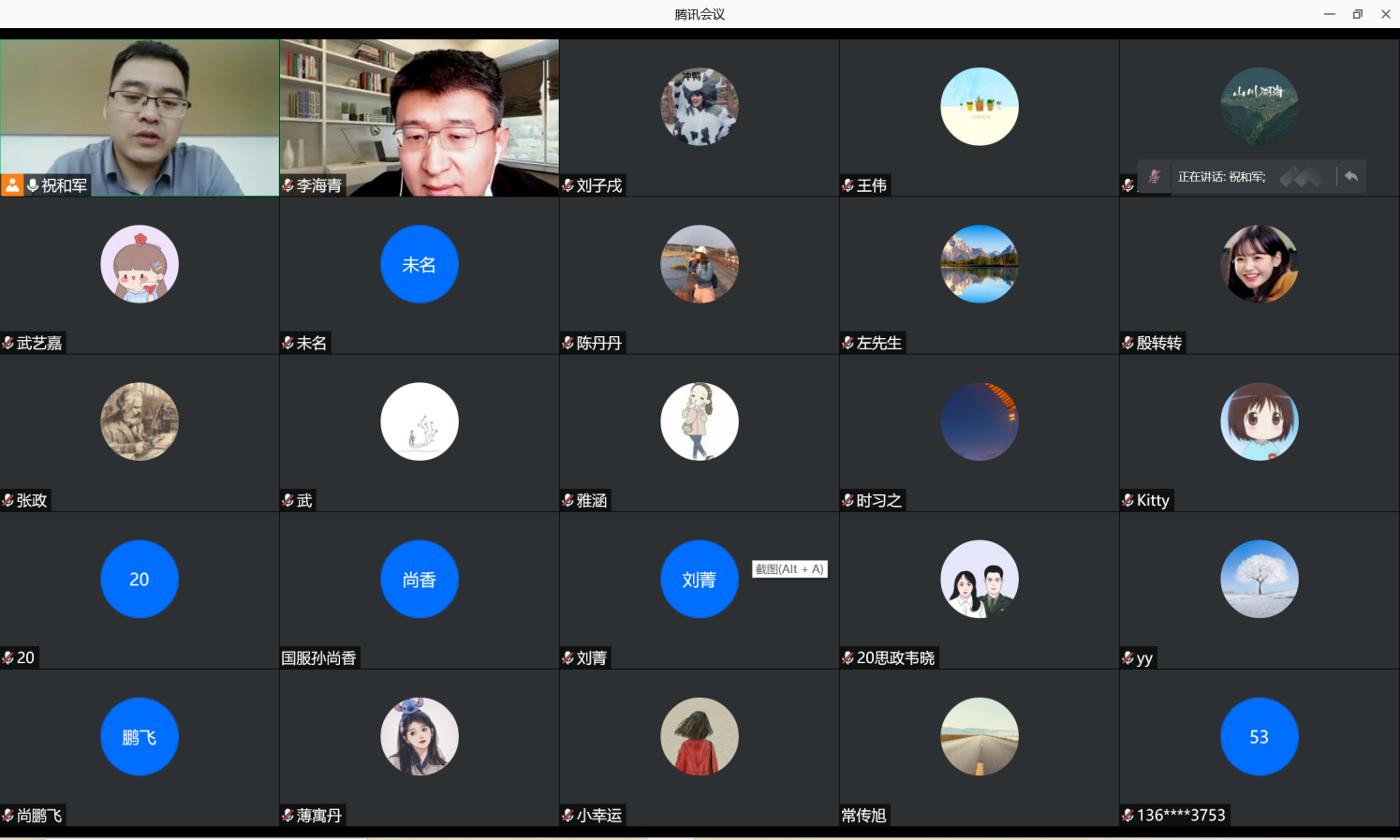
Task: Click the 正在讲话: 祝和军 speaking indicator text
Action: pos(1221,177)
